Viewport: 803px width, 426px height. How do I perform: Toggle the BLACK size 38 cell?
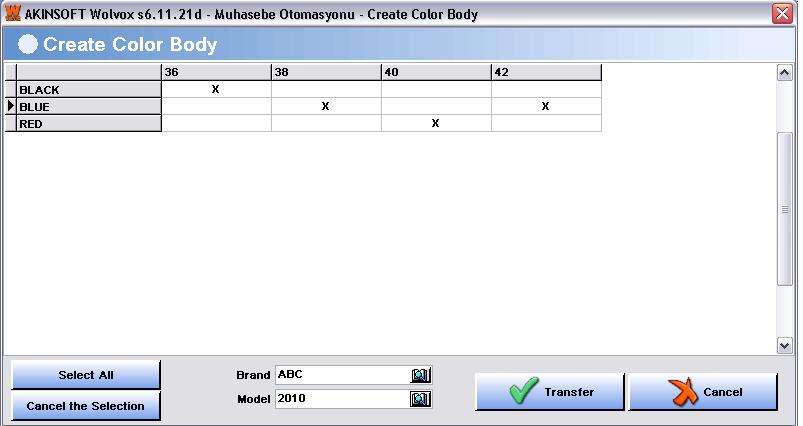pos(326,89)
